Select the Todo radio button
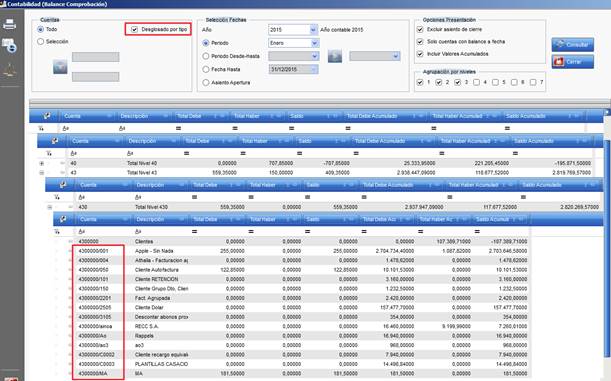Image resolution: width=611 pixels, height=381 pixels. point(41,29)
